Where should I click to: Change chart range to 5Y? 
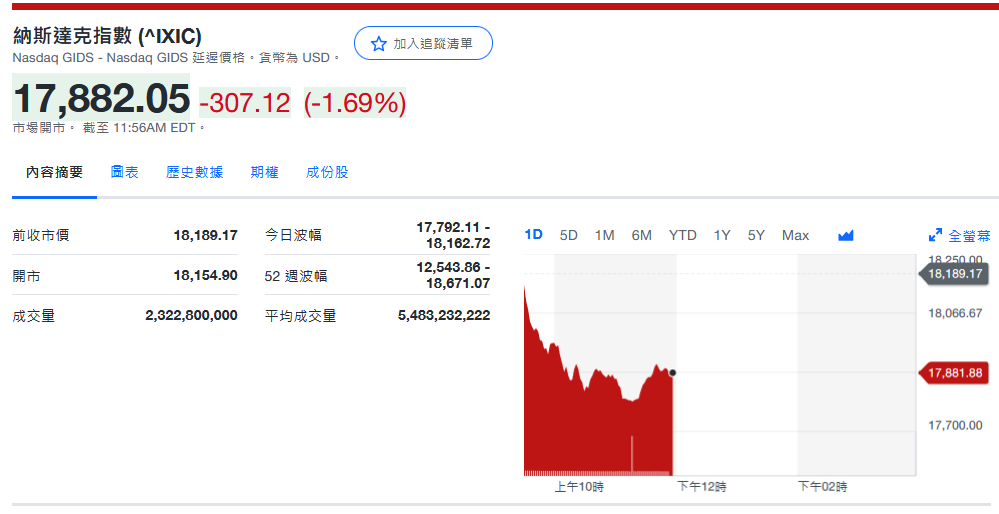click(x=756, y=235)
